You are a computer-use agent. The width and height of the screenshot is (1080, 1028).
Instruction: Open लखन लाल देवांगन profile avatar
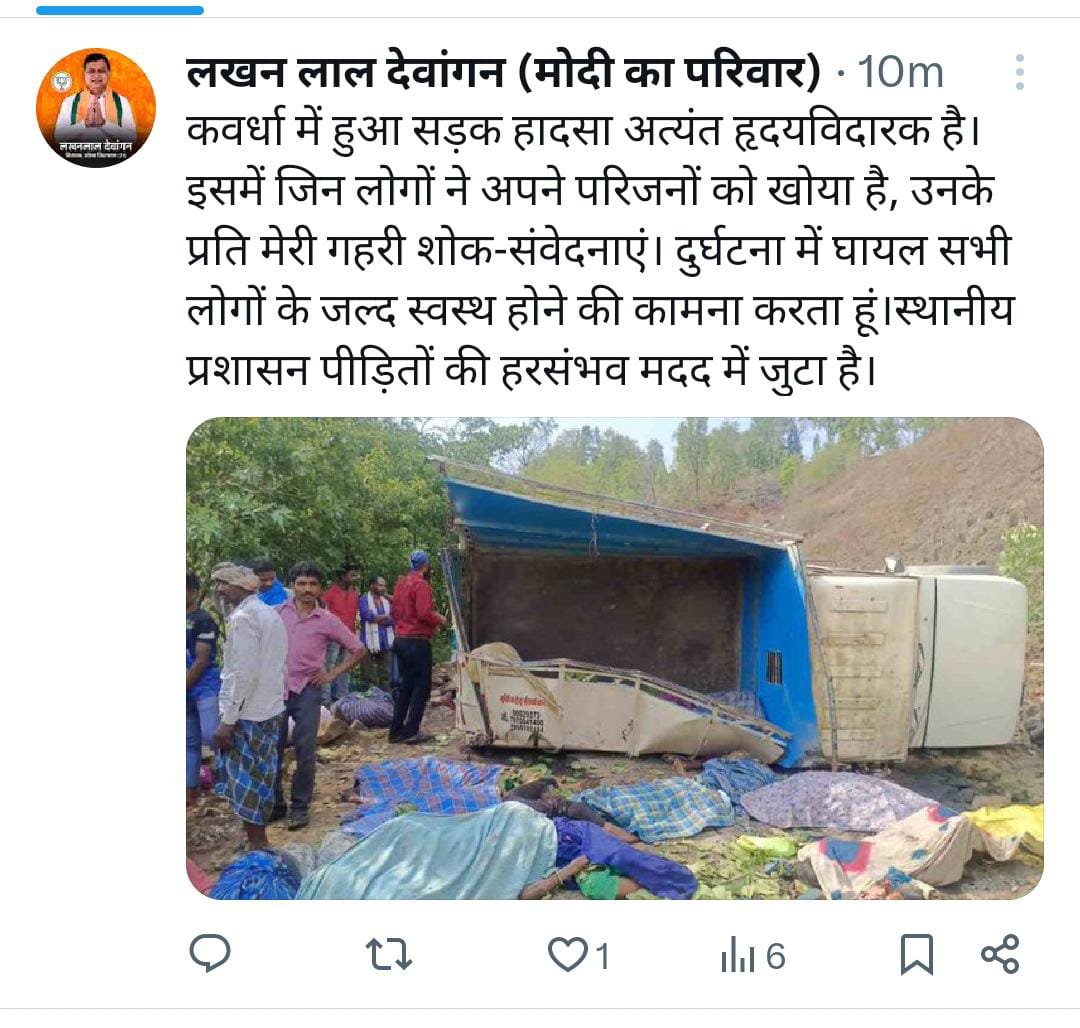(x=96, y=107)
